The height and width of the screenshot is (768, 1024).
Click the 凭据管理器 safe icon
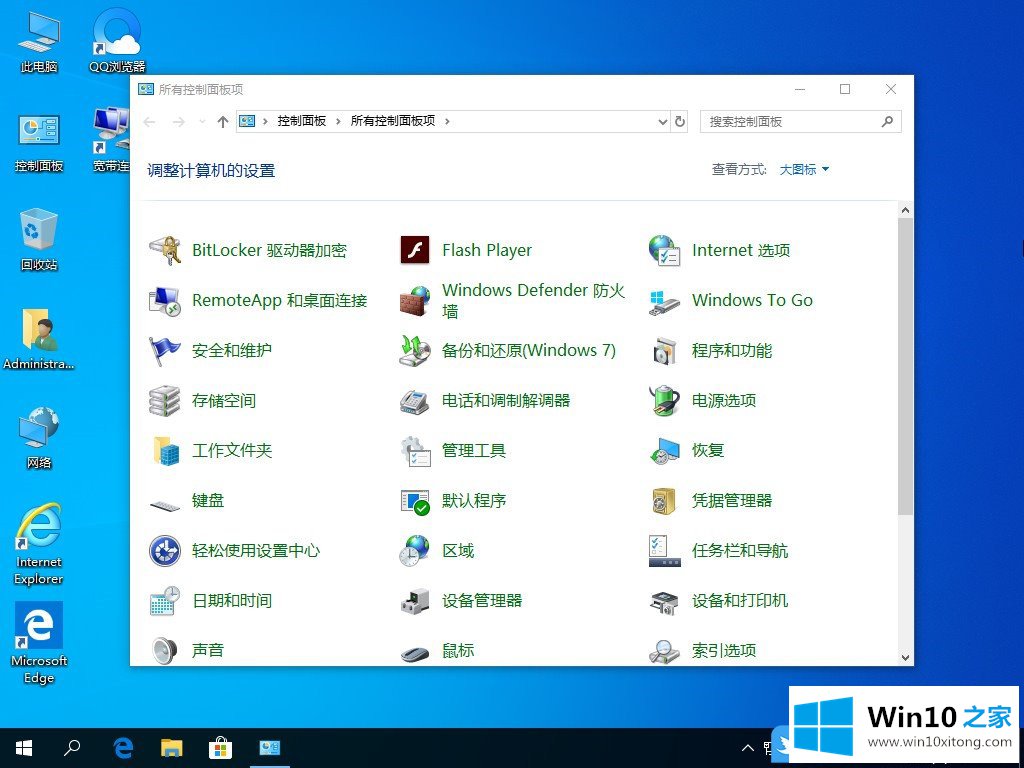click(x=664, y=500)
